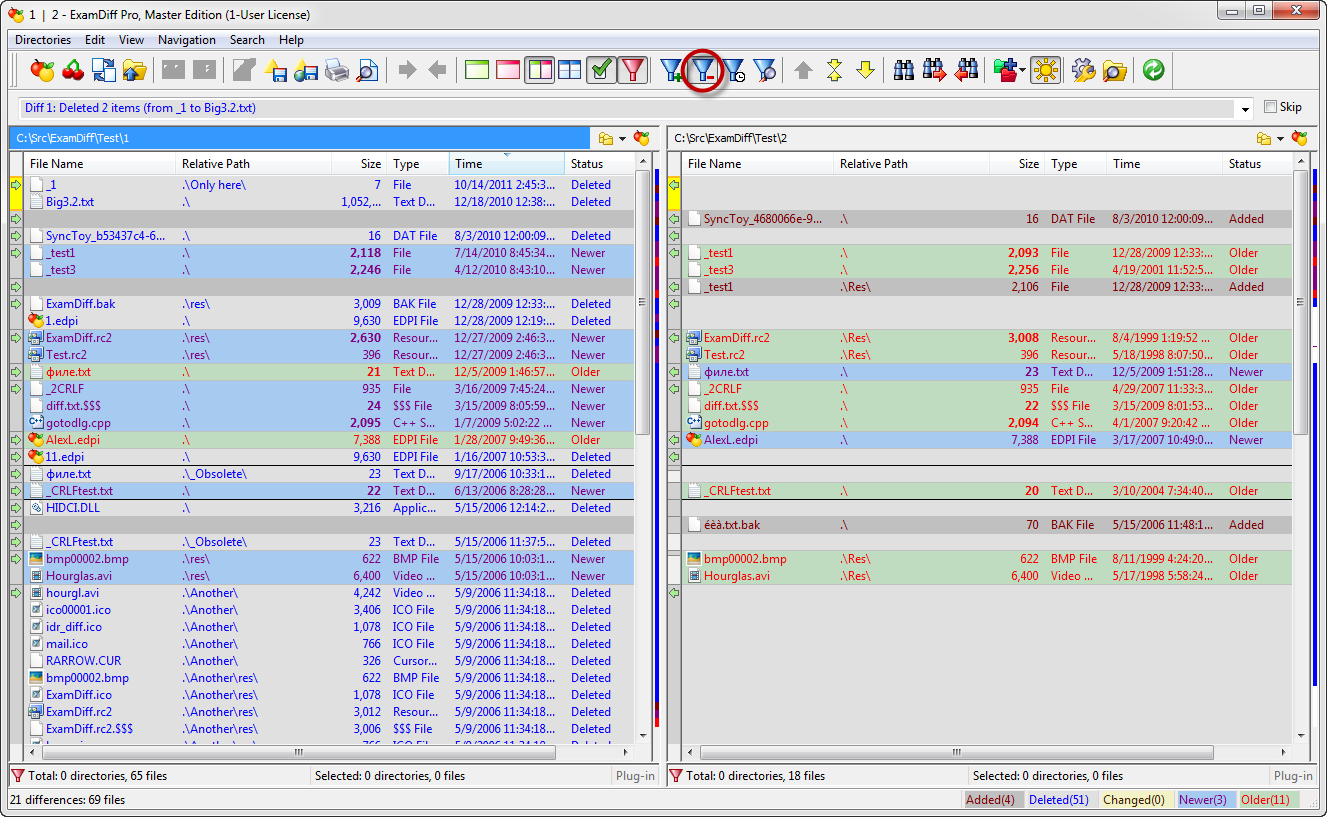Toggle the red funnel filter button
The width and height of the screenshot is (1327, 817).
[632, 70]
